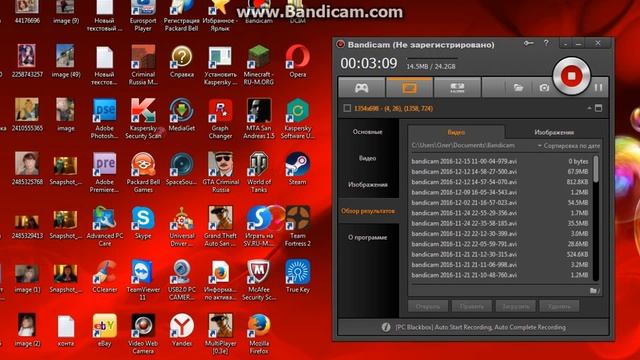This screenshot has width=640, height=360.
Task: Select the MTA San Andreas 1.5 icon
Action: pyautogui.click(x=259, y=118)
